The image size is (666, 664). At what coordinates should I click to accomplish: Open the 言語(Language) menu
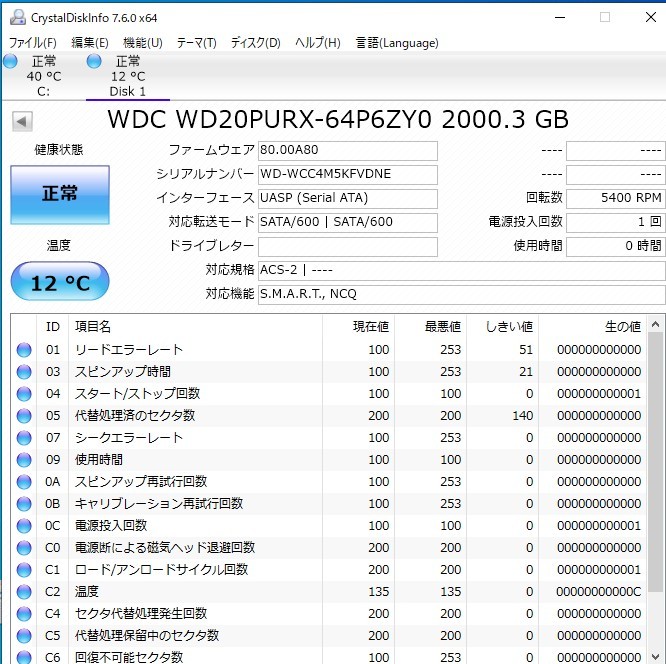point(397,43)
